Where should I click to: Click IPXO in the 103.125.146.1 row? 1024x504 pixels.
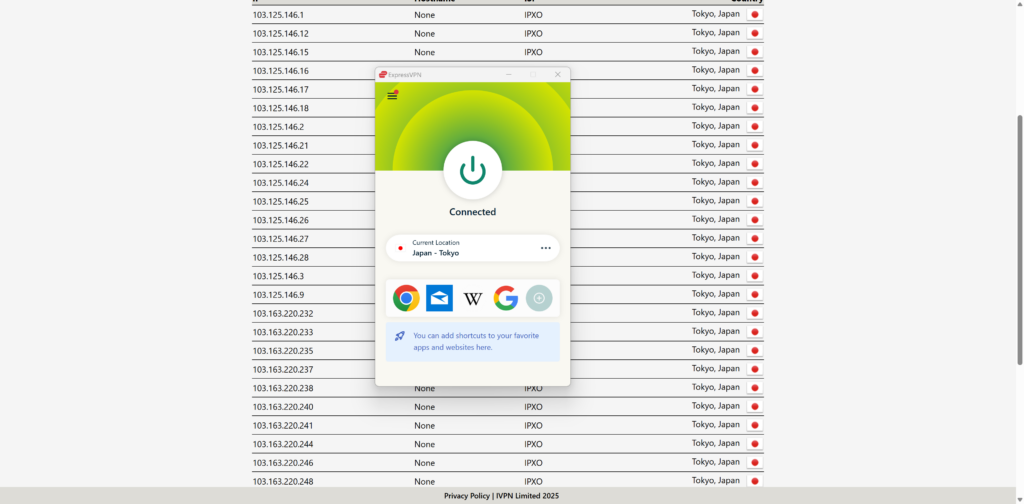[x=533, y=14]
